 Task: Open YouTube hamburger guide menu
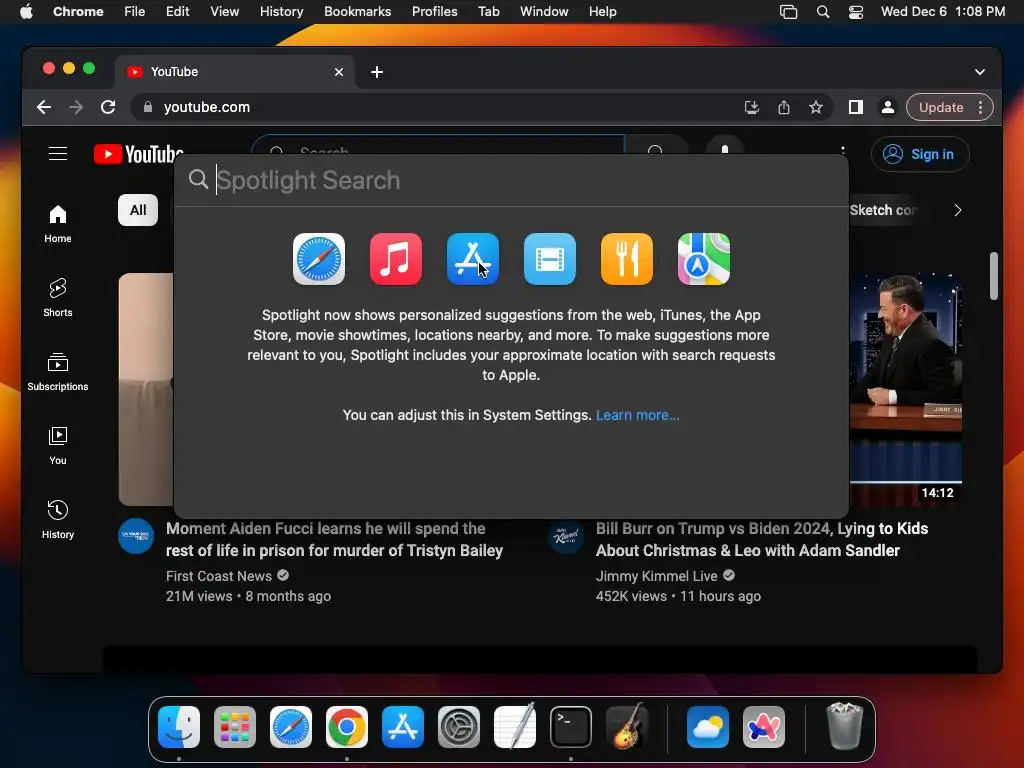[x=58, y=153]
